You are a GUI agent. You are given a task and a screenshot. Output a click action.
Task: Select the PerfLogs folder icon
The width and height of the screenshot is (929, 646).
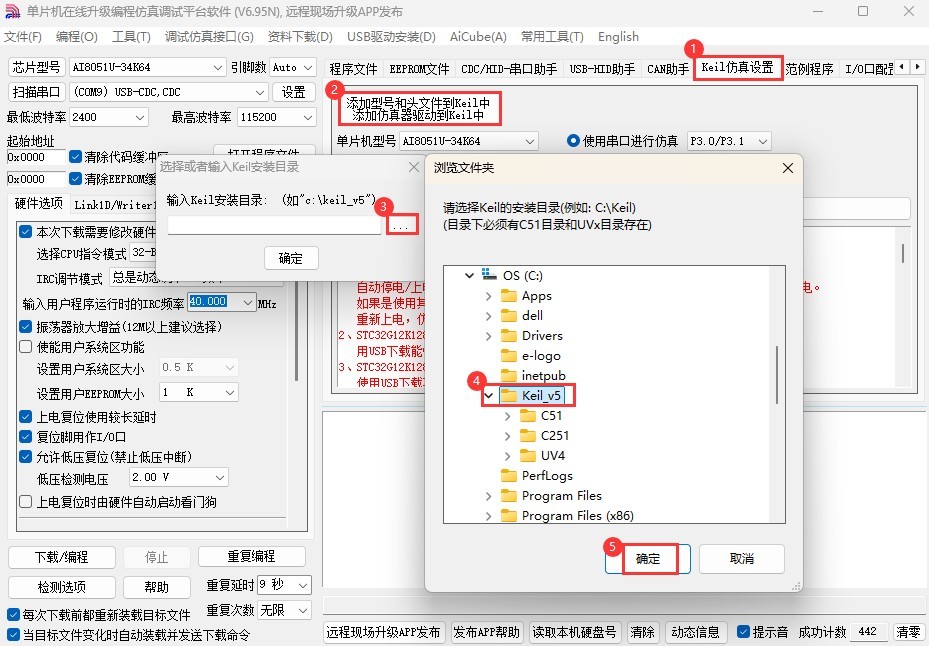508,475
